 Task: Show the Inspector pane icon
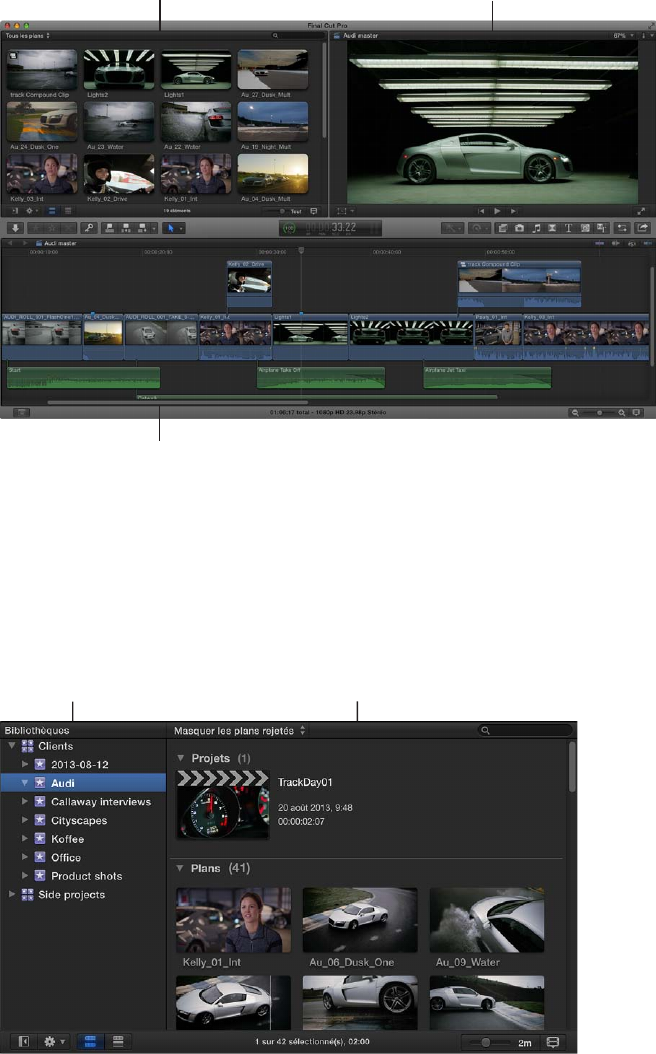pos(622,228)
